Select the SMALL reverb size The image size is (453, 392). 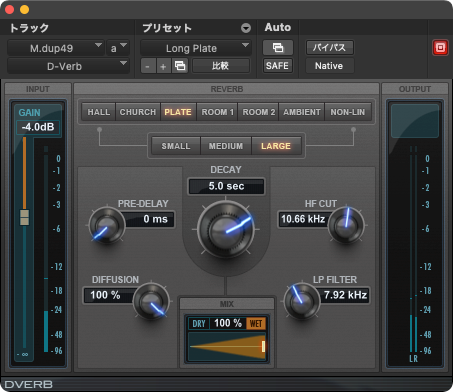coord(176,146)
